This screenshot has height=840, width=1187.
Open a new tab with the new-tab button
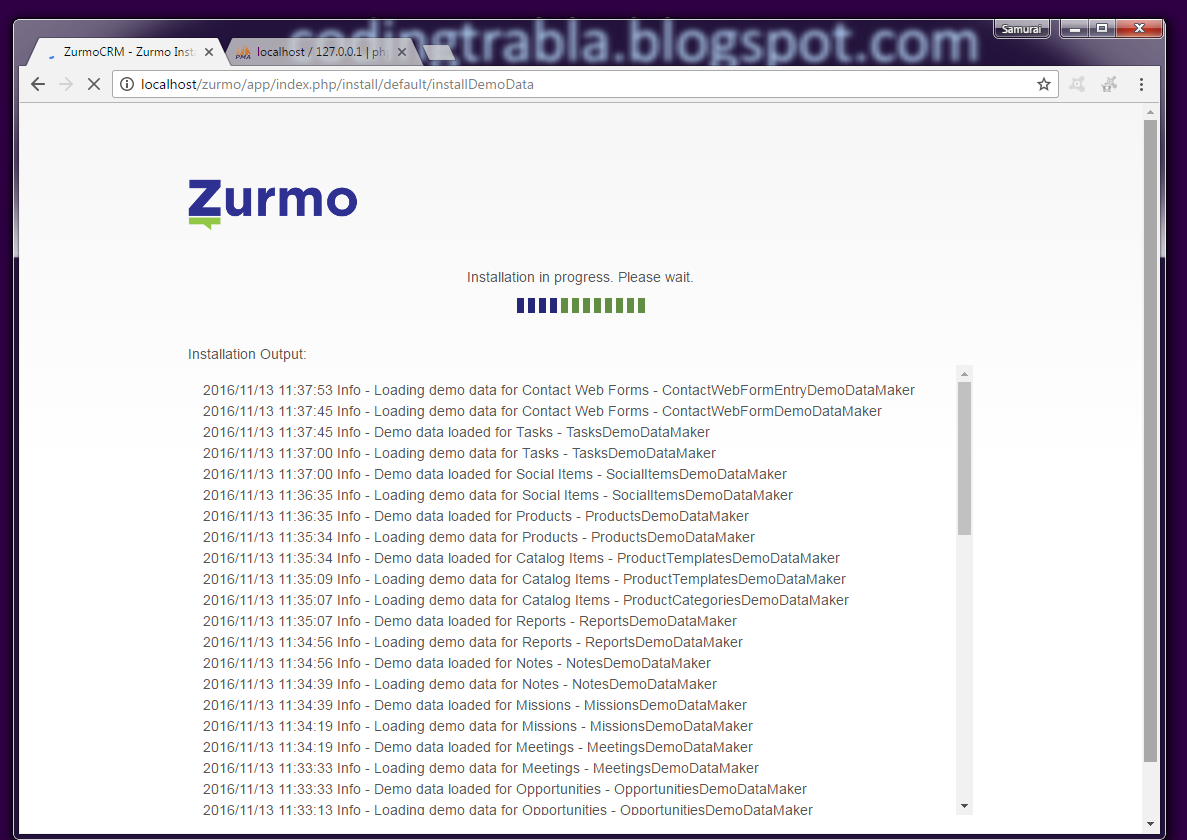click(x=439, y=52)
